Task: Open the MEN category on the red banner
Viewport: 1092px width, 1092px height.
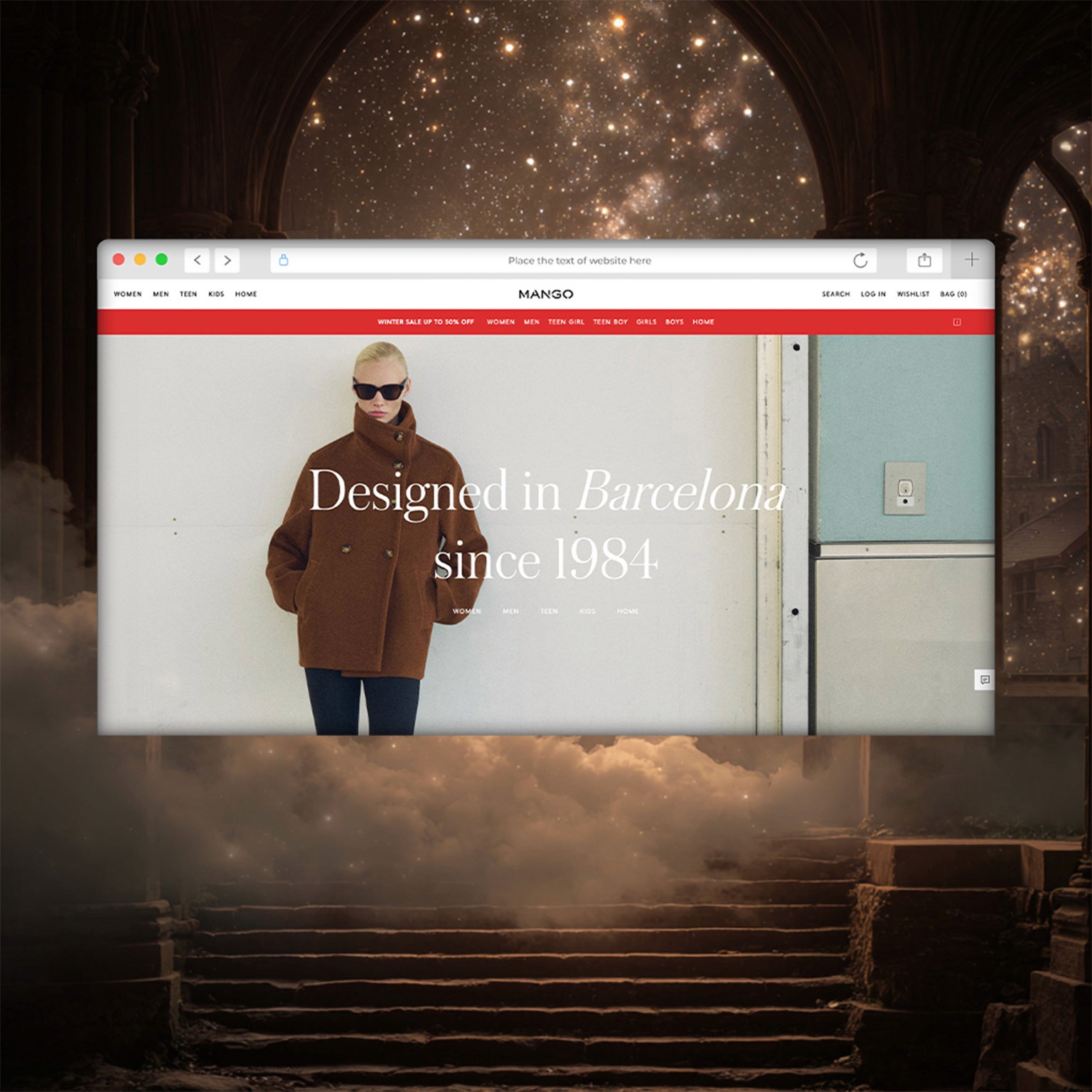Action: (530, 322)
